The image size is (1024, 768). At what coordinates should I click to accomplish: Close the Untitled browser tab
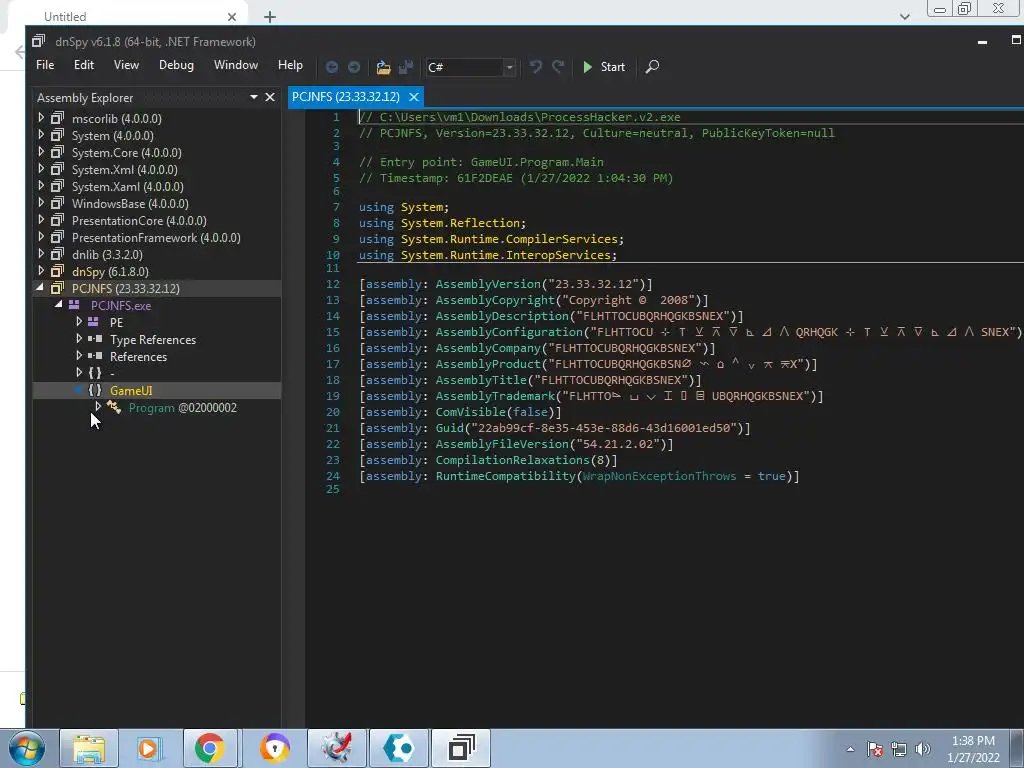[x=232, y=17]
